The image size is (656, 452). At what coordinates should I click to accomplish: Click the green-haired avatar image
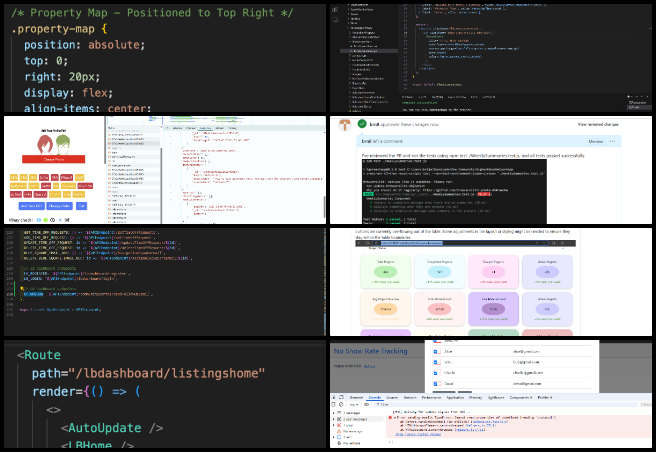coord(63,145)
